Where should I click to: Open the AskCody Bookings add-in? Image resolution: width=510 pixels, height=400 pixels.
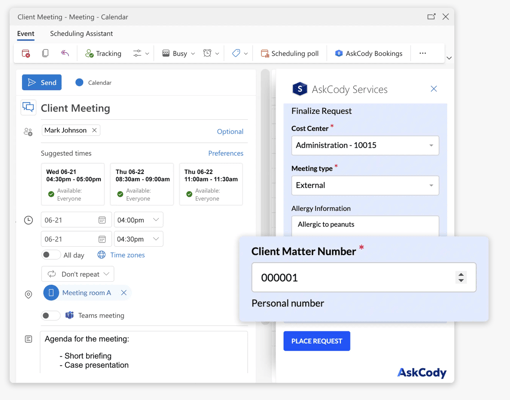369,53
